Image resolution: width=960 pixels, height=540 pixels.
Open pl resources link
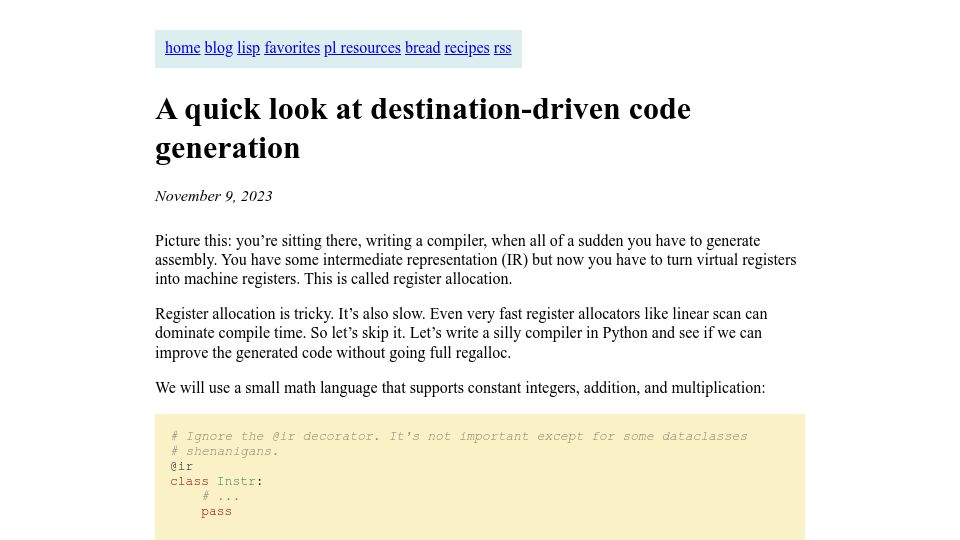[x=362, y=48]
